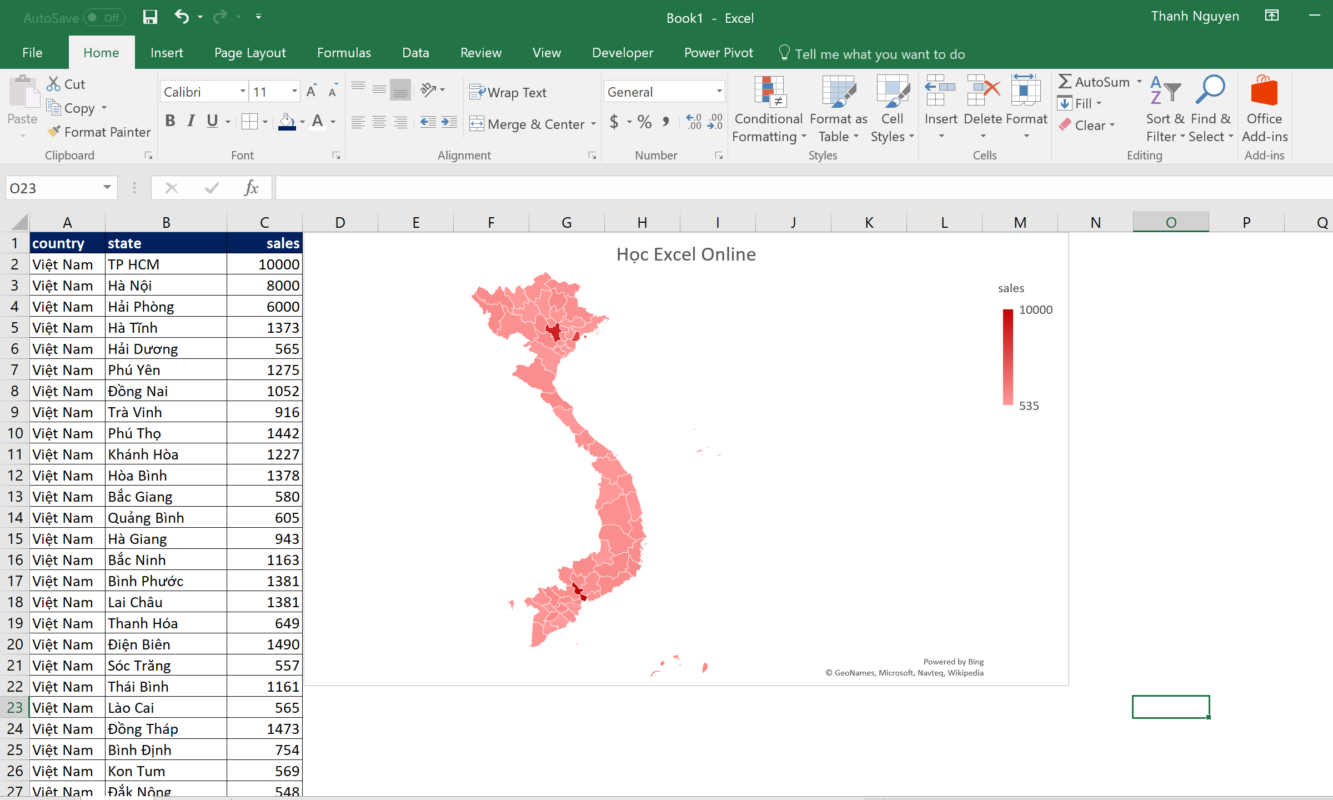Toggle the AutoSave switch
The height and width of the screenshot is (800, 1333).
tap(104, 18)
